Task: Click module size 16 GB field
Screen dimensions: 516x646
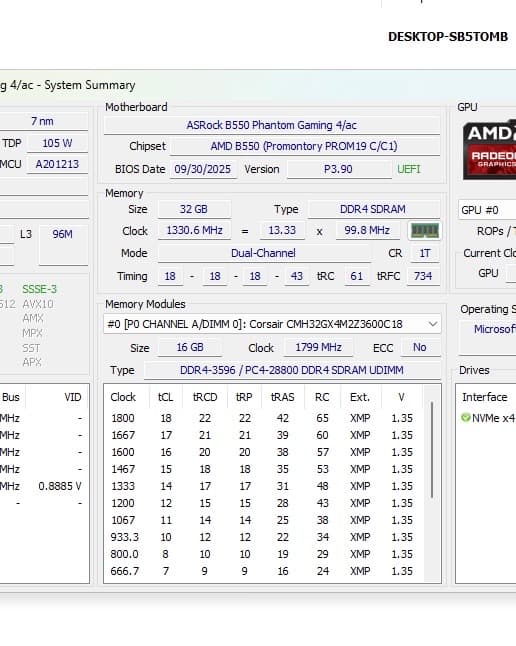Action: [x=190, y=347]
